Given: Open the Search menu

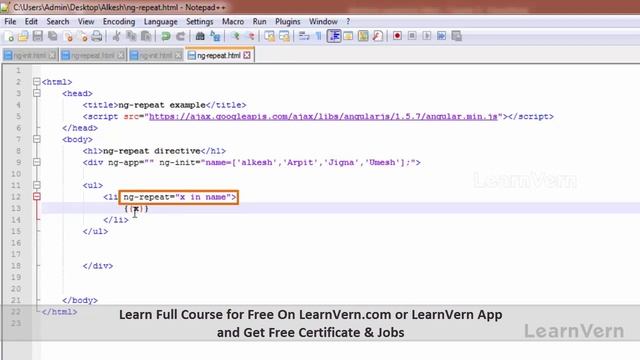Looking at the screenshot, I should point(58,22).
